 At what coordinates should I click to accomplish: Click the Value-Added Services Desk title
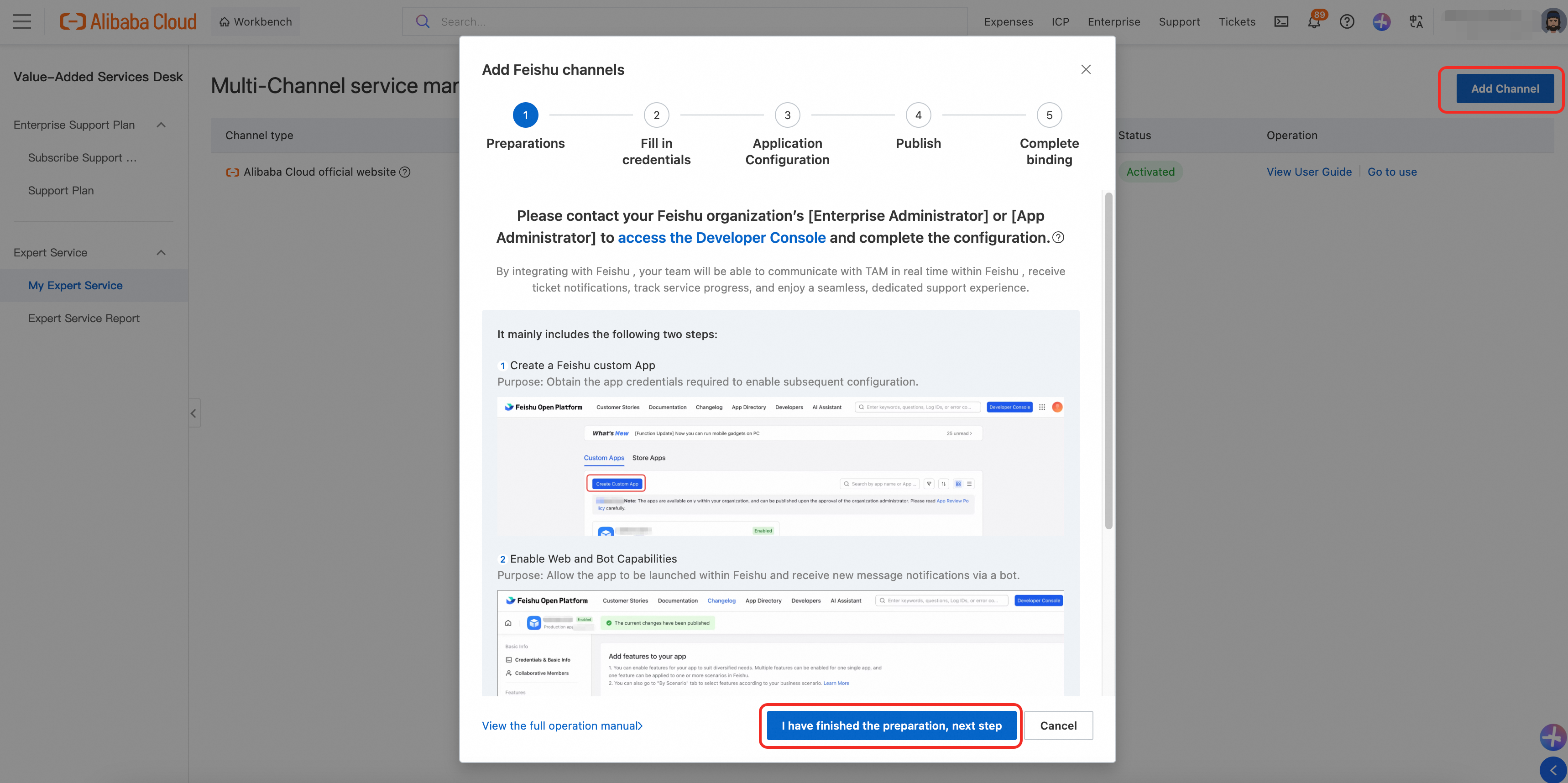[x=98, y=77]
